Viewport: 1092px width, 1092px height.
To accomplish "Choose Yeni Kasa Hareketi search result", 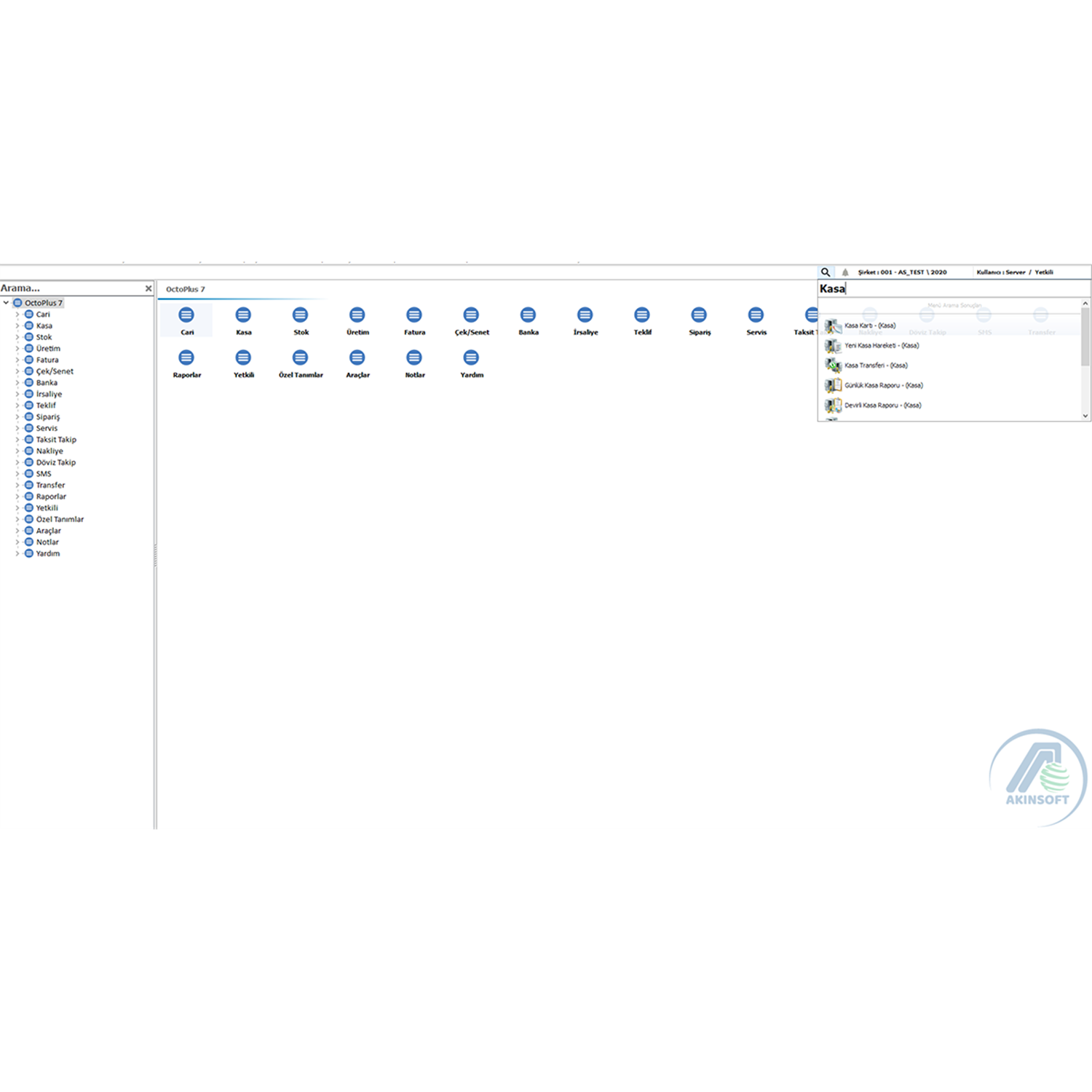I will coord(881,346).
